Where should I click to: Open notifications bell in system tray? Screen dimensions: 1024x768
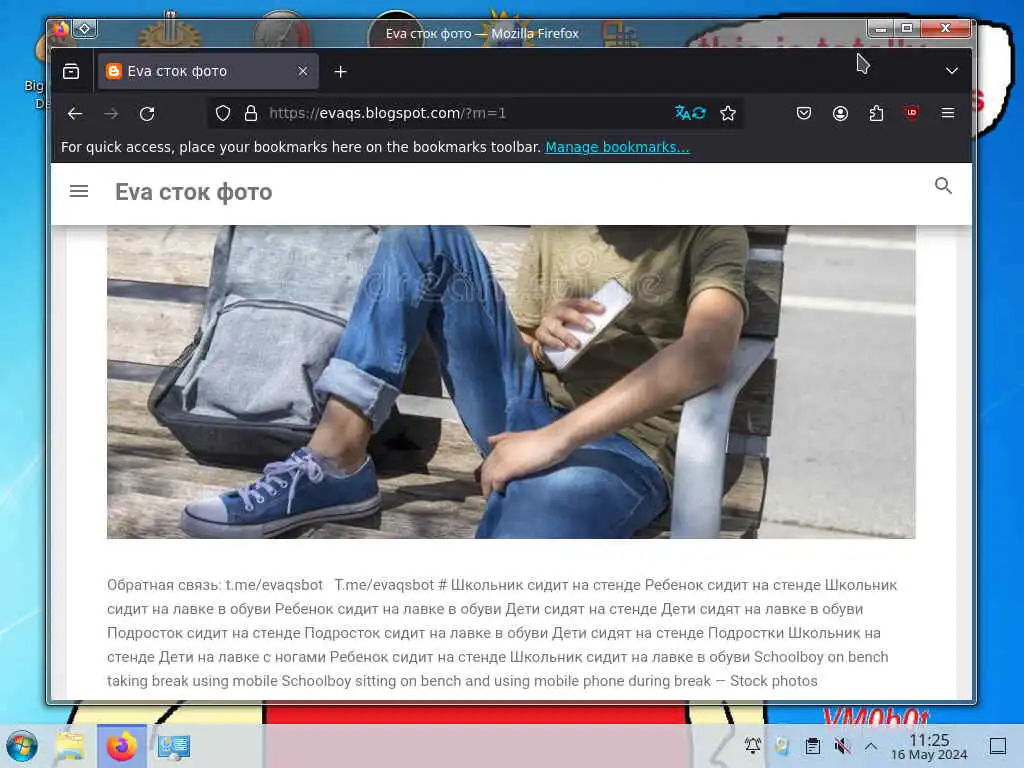click(x=752, y=746)
